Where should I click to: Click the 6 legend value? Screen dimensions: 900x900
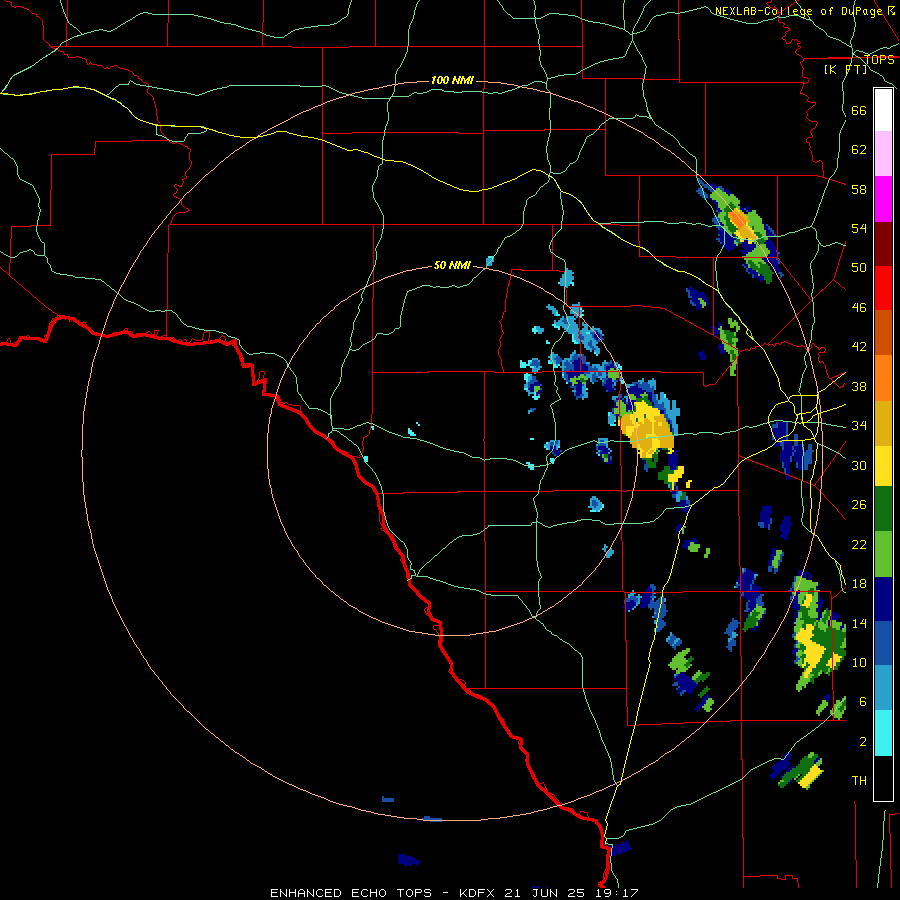coord(863,702)
